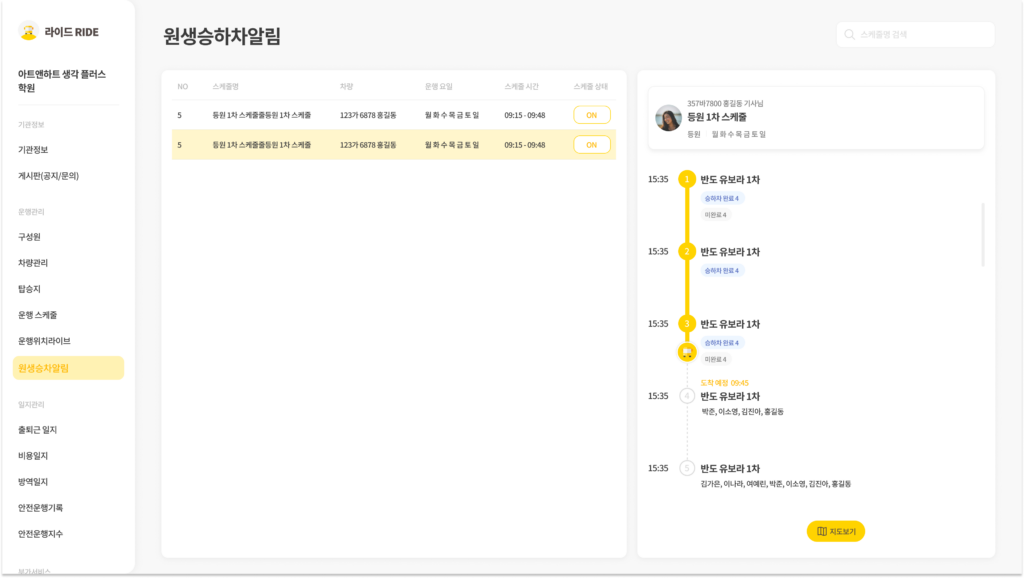This screenshot has width=1024, height=578.
Task: Click the search magnifier icon
Action: [849, 35]
